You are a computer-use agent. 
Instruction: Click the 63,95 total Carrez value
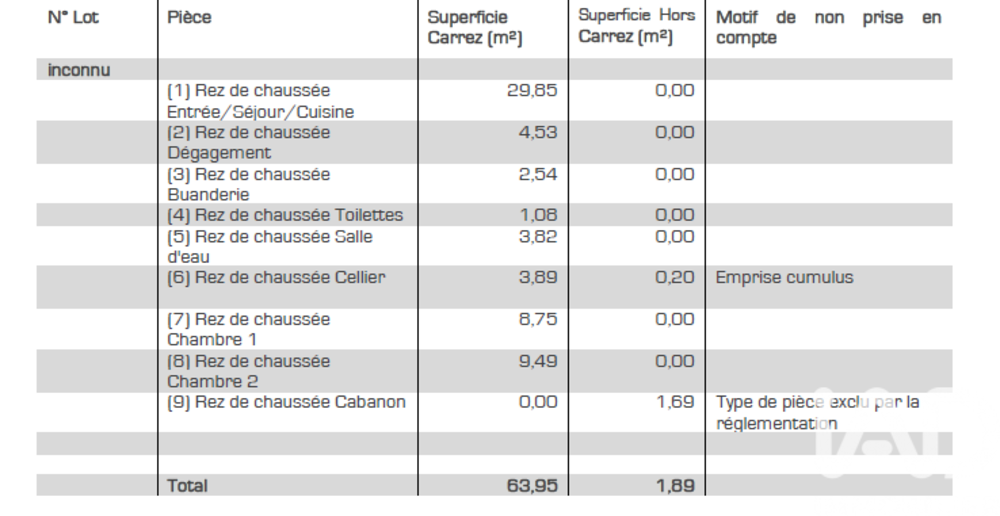(x=532, y=485)
